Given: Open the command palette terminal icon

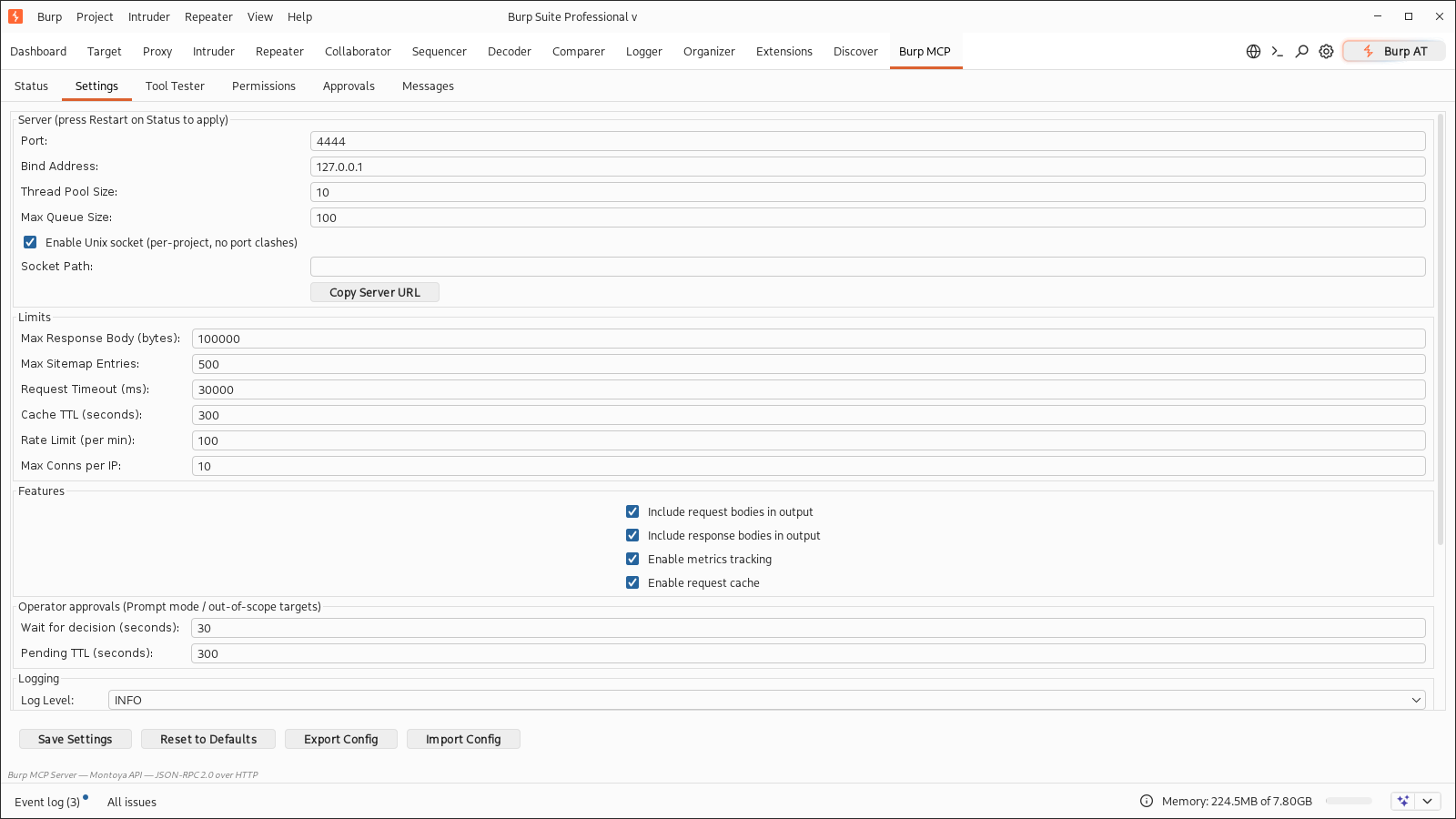Looking at the screenshot, I should pyautogui.click(x=1278, y=52).
